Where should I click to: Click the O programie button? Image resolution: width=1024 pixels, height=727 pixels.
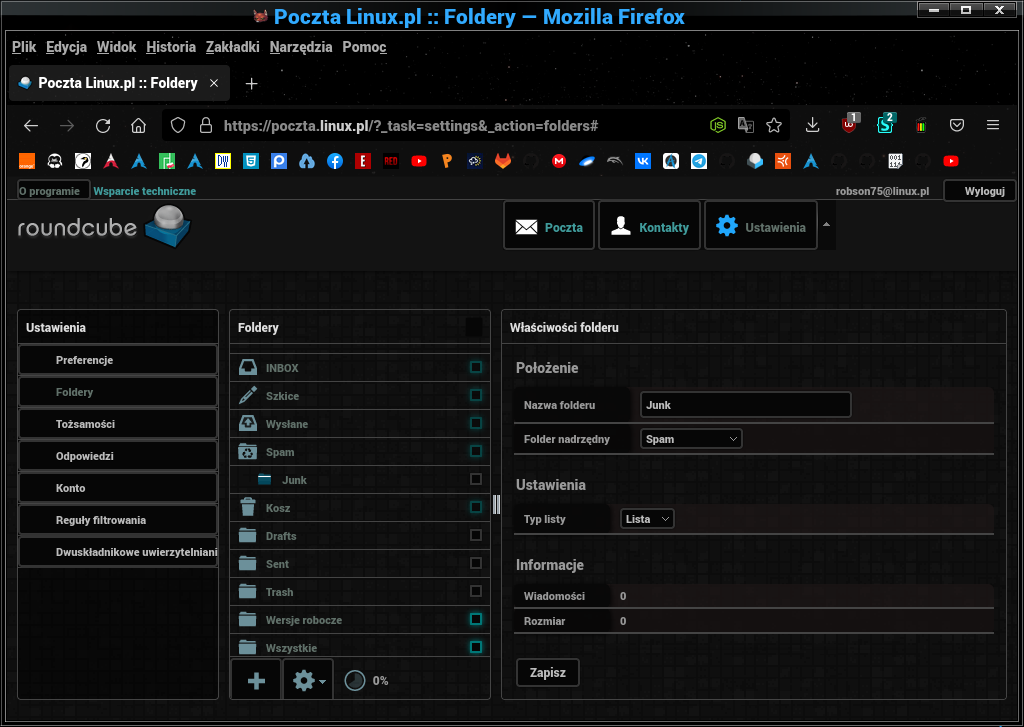pyautogui.click(x=54, y=191)
